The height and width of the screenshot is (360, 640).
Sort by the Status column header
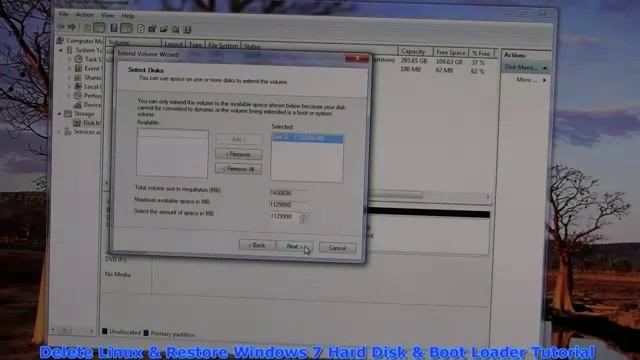[x=252, y=46]
